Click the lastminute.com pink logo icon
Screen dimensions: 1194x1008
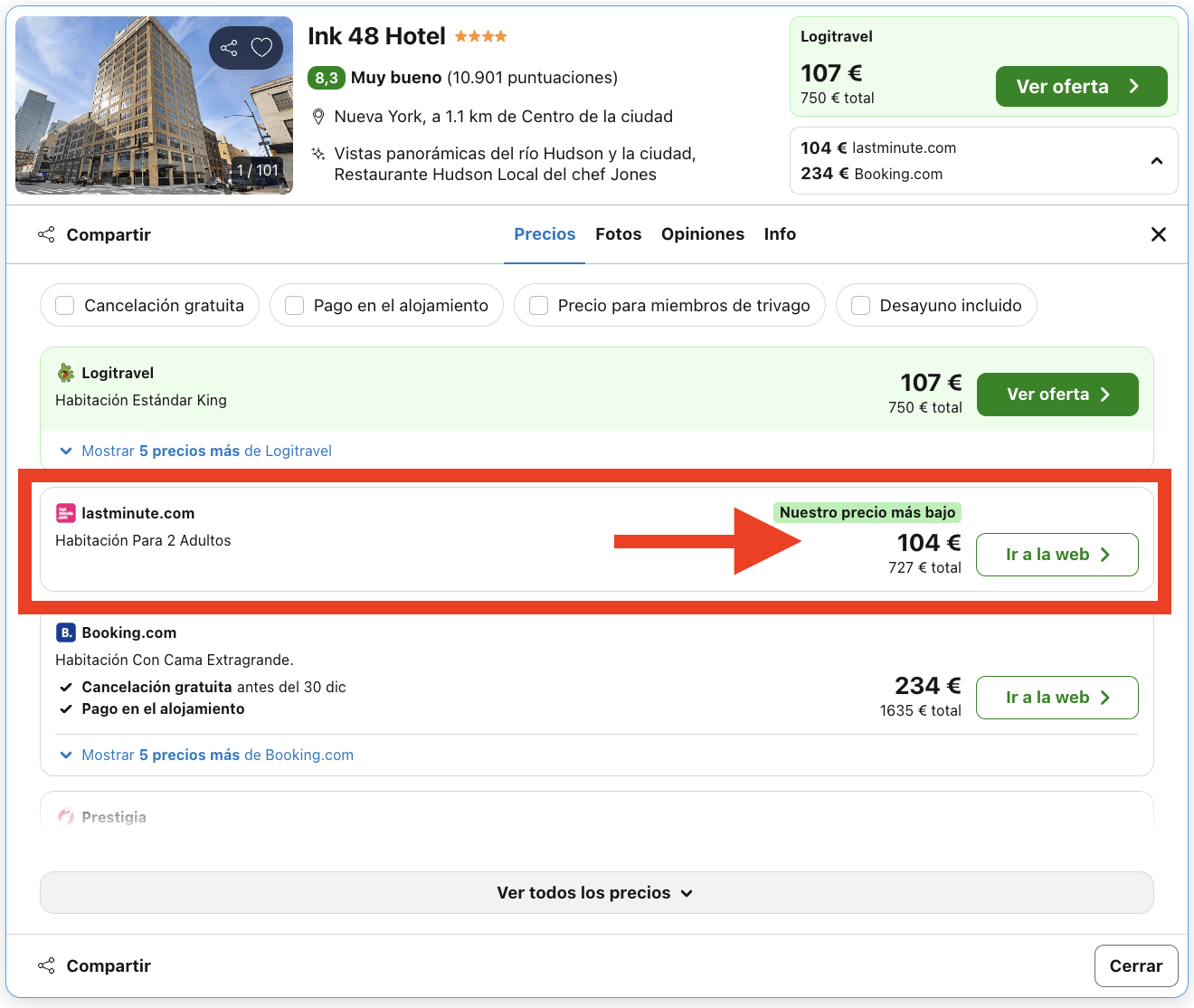tap(66, 513)
